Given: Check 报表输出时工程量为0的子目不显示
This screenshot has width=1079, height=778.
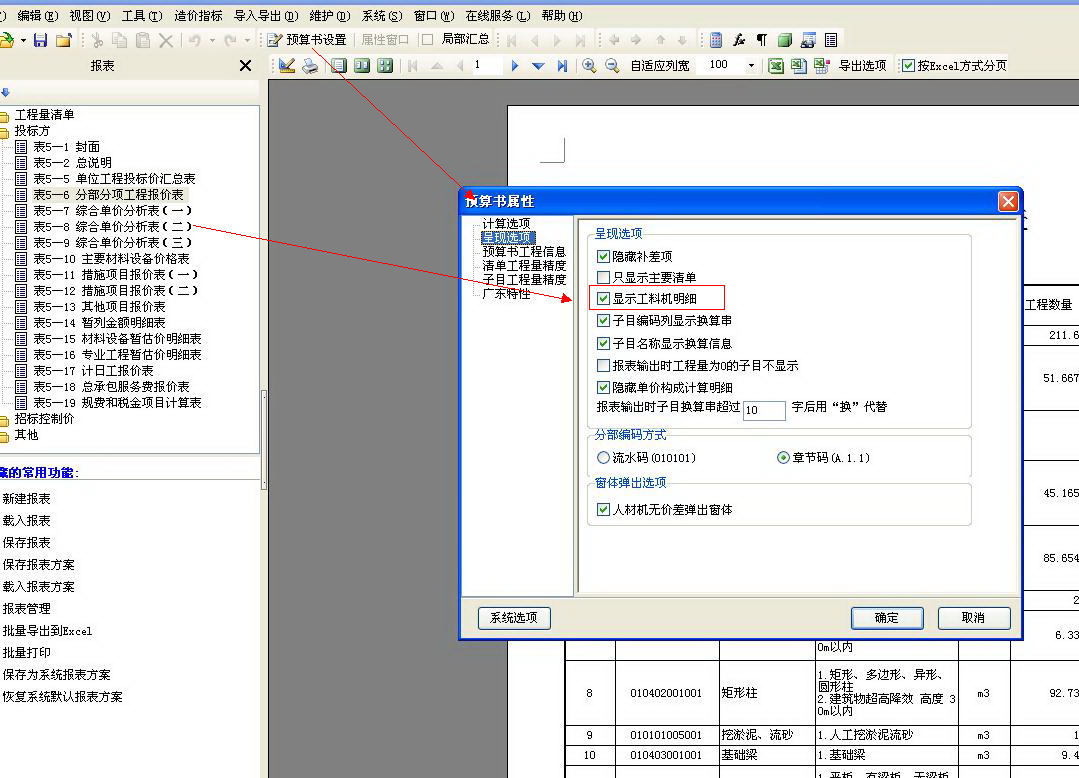Looking at the screenshot, I should pyautogui.click(x=603, y=365).
